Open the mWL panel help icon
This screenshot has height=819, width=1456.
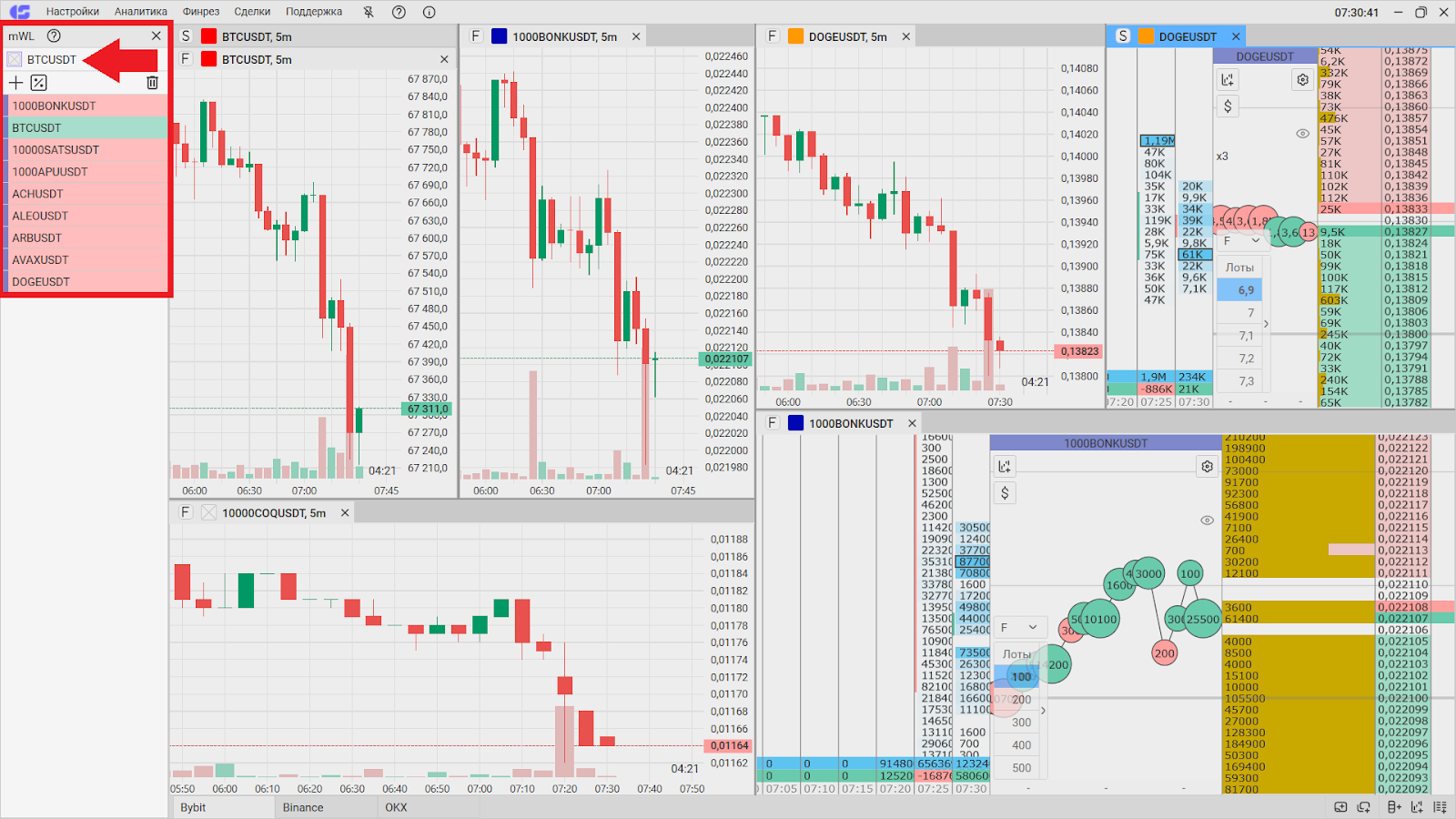[x=54, y=35]
